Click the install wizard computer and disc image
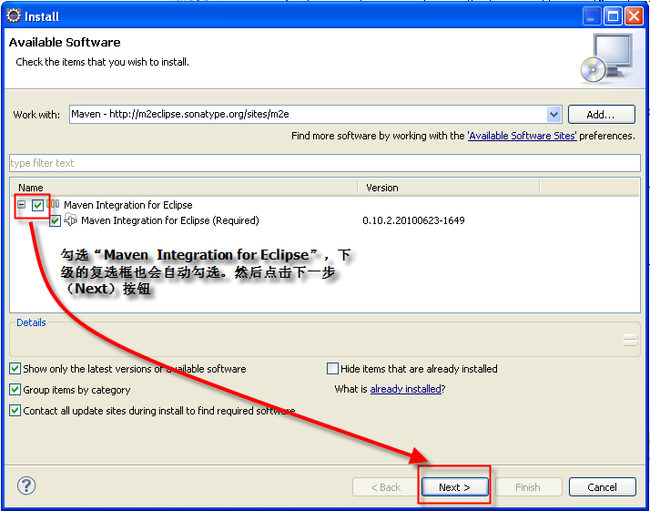The height and width of the screenshot is (511, 650). point(606,58)
